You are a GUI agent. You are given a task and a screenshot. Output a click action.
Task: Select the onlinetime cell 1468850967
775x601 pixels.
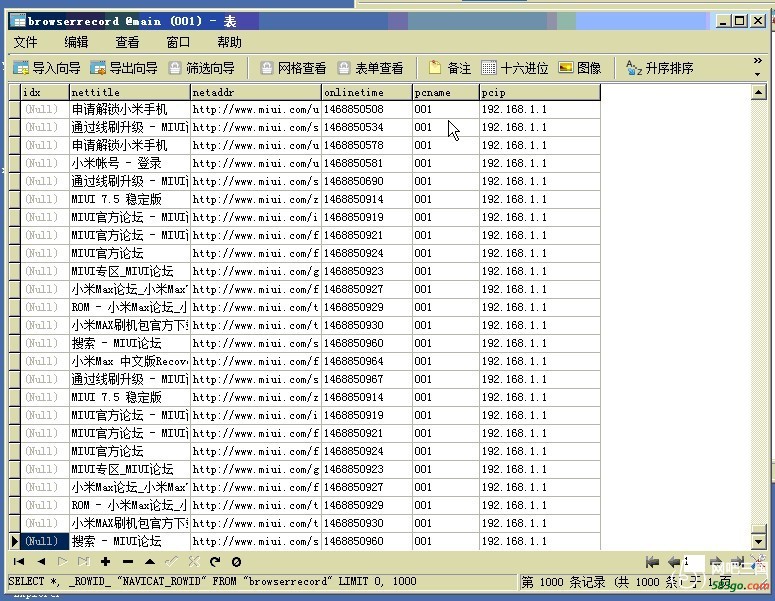click(x=367, y=379)
